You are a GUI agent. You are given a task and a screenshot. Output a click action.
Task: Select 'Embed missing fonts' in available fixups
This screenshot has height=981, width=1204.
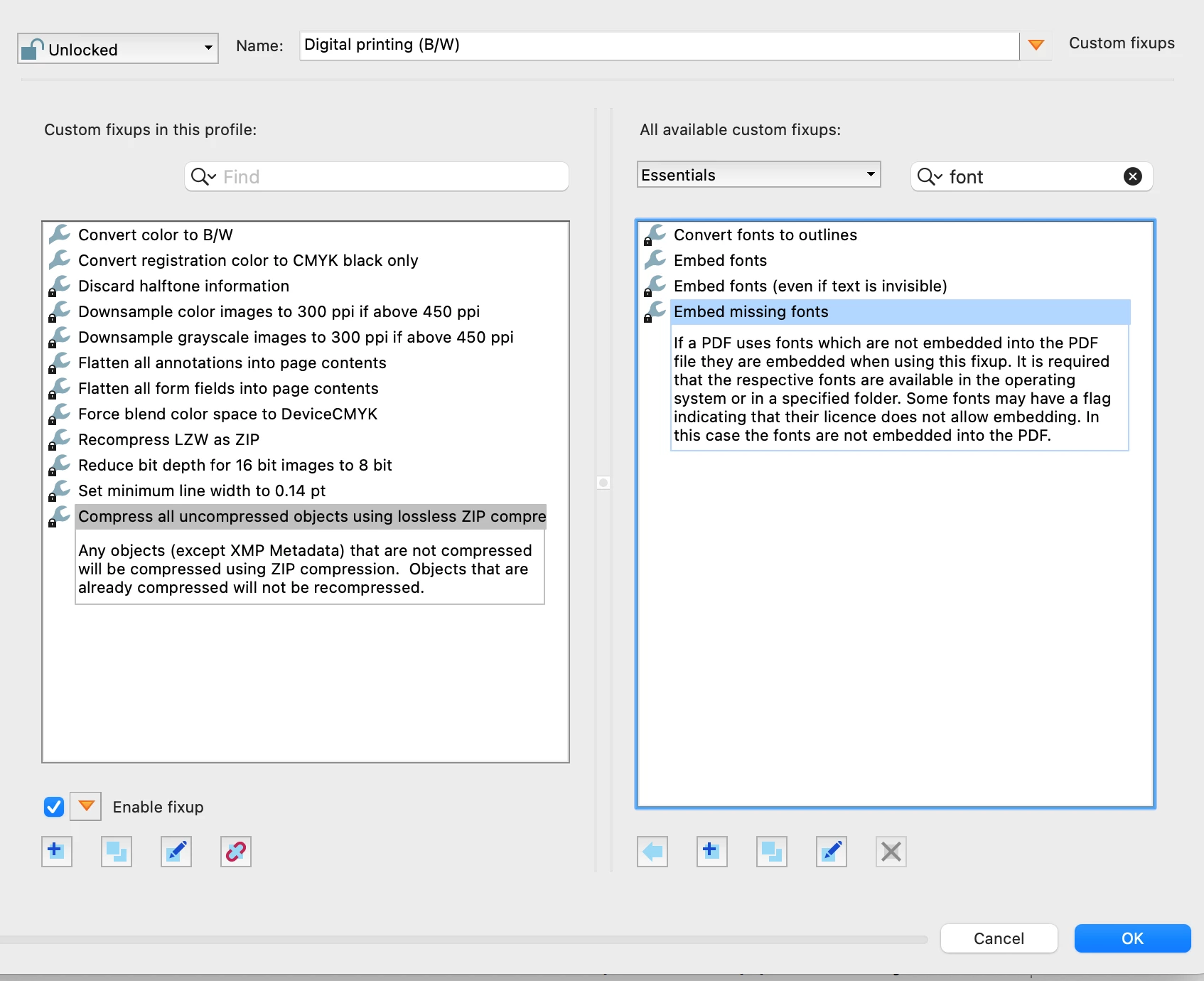point(901,311)
